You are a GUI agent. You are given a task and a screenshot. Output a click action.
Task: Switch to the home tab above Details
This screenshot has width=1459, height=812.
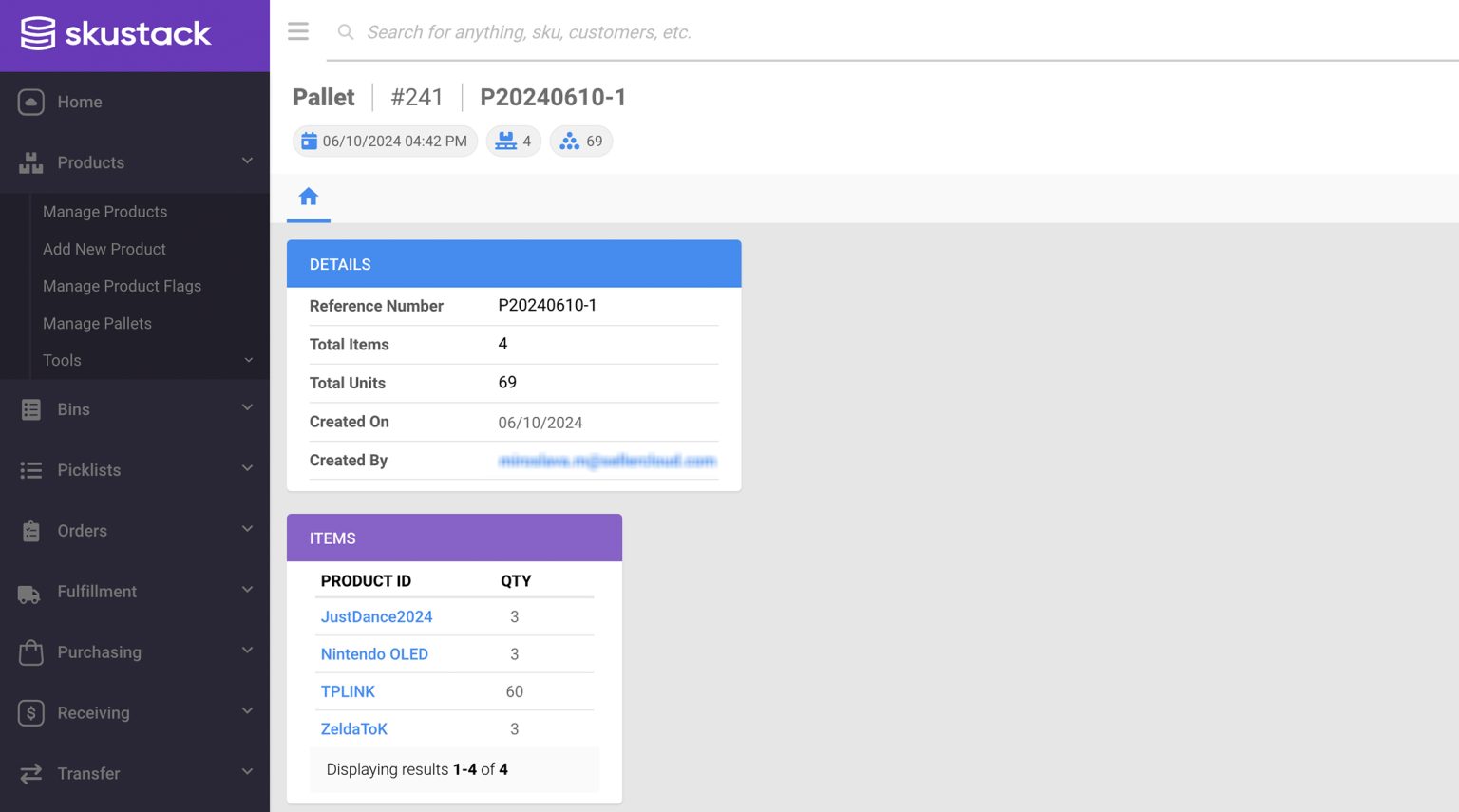pos(308,197)
